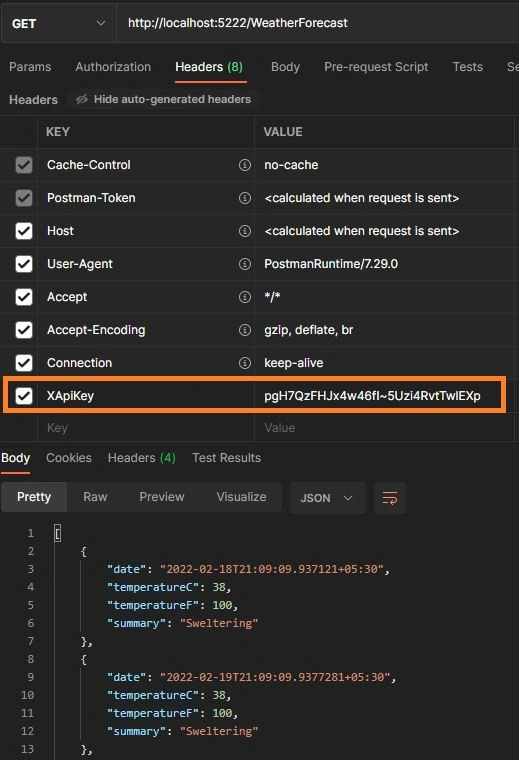Viewport: 519px width, 760px height.
Task: Click info icon for Accept-Encoding header
Action: tap(245, 330)
